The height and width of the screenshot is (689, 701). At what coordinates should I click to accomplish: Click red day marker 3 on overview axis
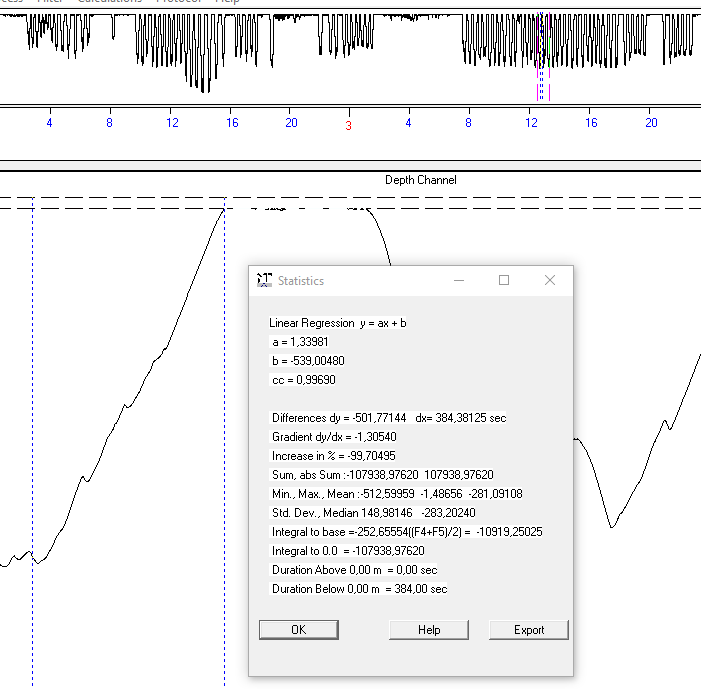(x=348, y=126)
